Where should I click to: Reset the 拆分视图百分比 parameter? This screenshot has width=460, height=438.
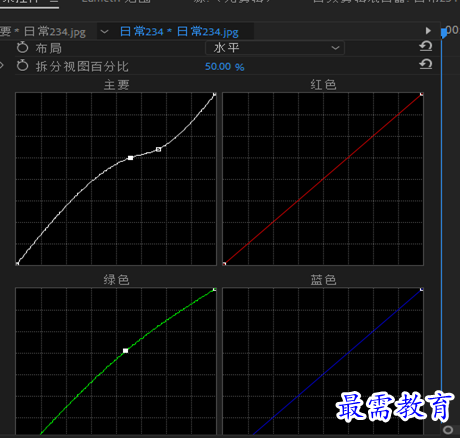click(426, 64)
